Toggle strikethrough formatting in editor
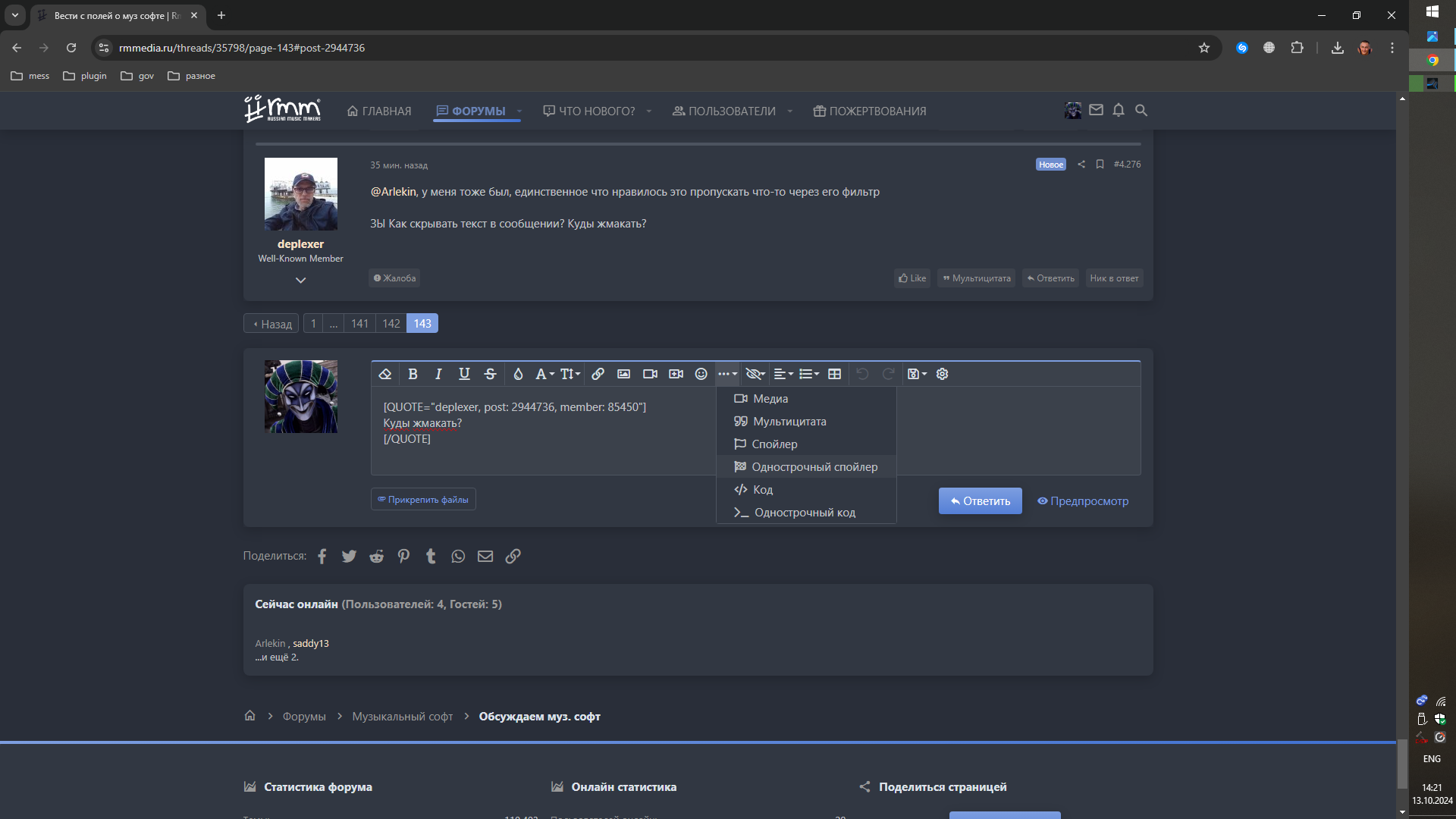The image size is (1456, 819). 490,374
